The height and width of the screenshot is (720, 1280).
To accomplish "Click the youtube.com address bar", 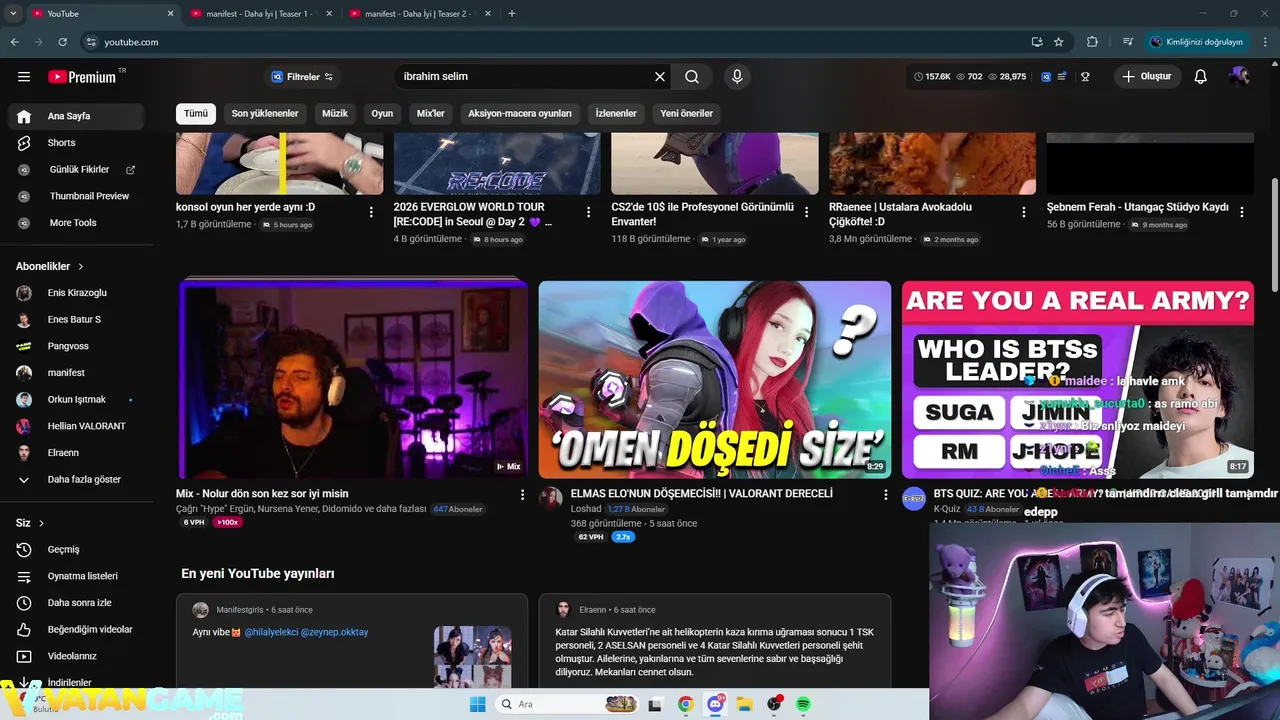I will (x=555, y=42).
